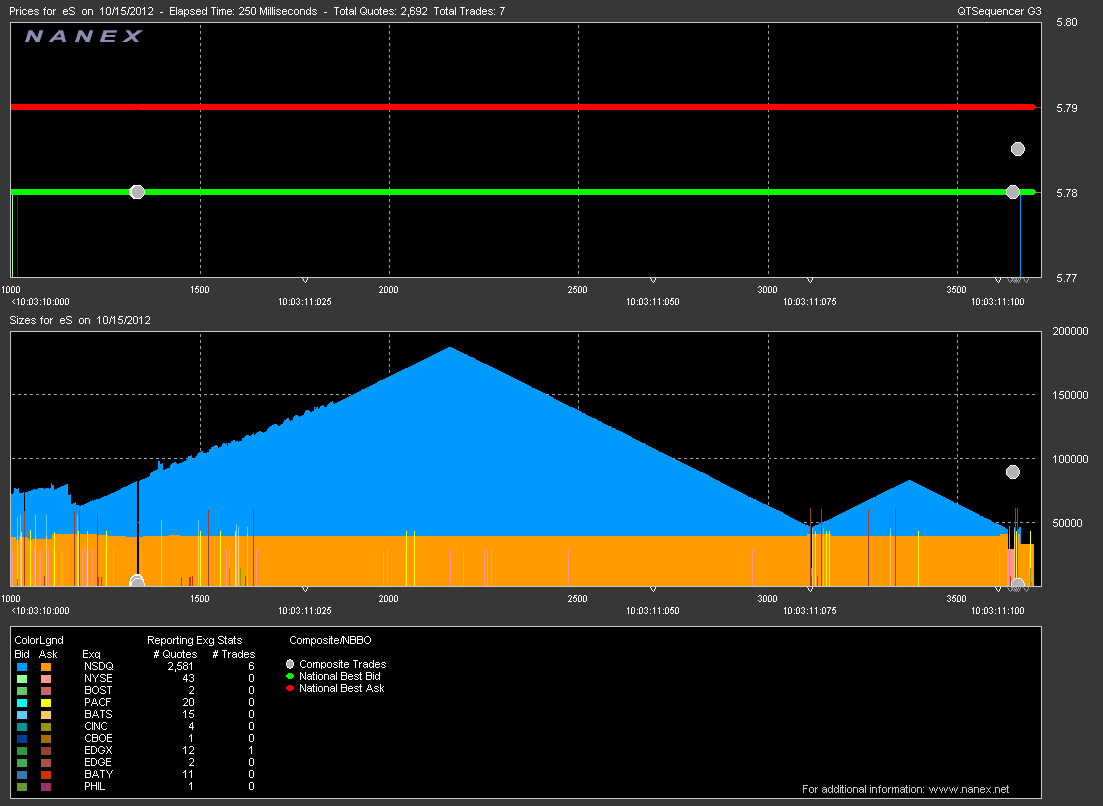
Task: Click the NYSE quote count '43'
Action: (188, 679)
